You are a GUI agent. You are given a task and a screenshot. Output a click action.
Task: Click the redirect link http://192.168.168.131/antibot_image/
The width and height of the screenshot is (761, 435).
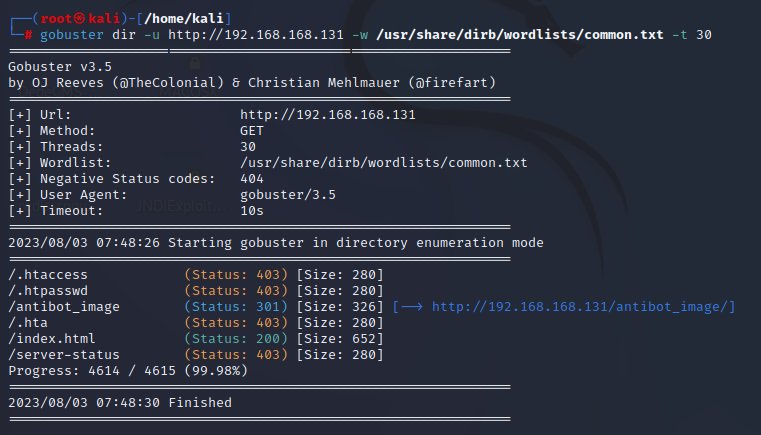[x=579, y=307]
